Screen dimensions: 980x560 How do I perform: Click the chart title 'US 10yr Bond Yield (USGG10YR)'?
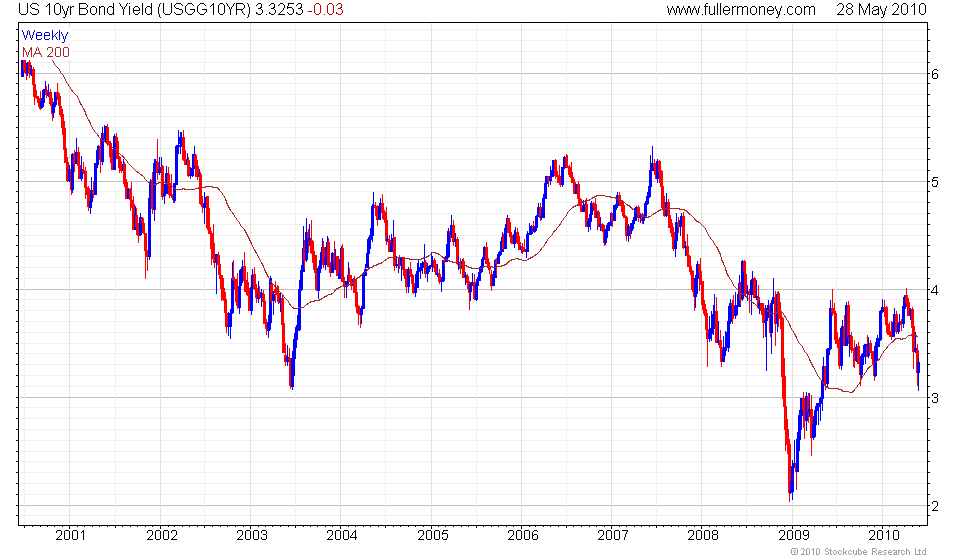(x=134, y=10)
